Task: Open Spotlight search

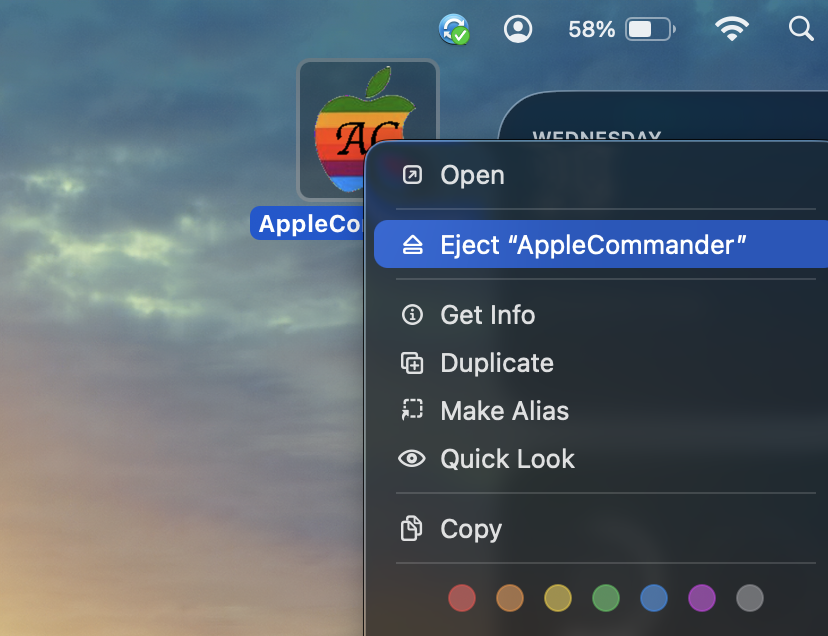Action: (x=801, y=29)
